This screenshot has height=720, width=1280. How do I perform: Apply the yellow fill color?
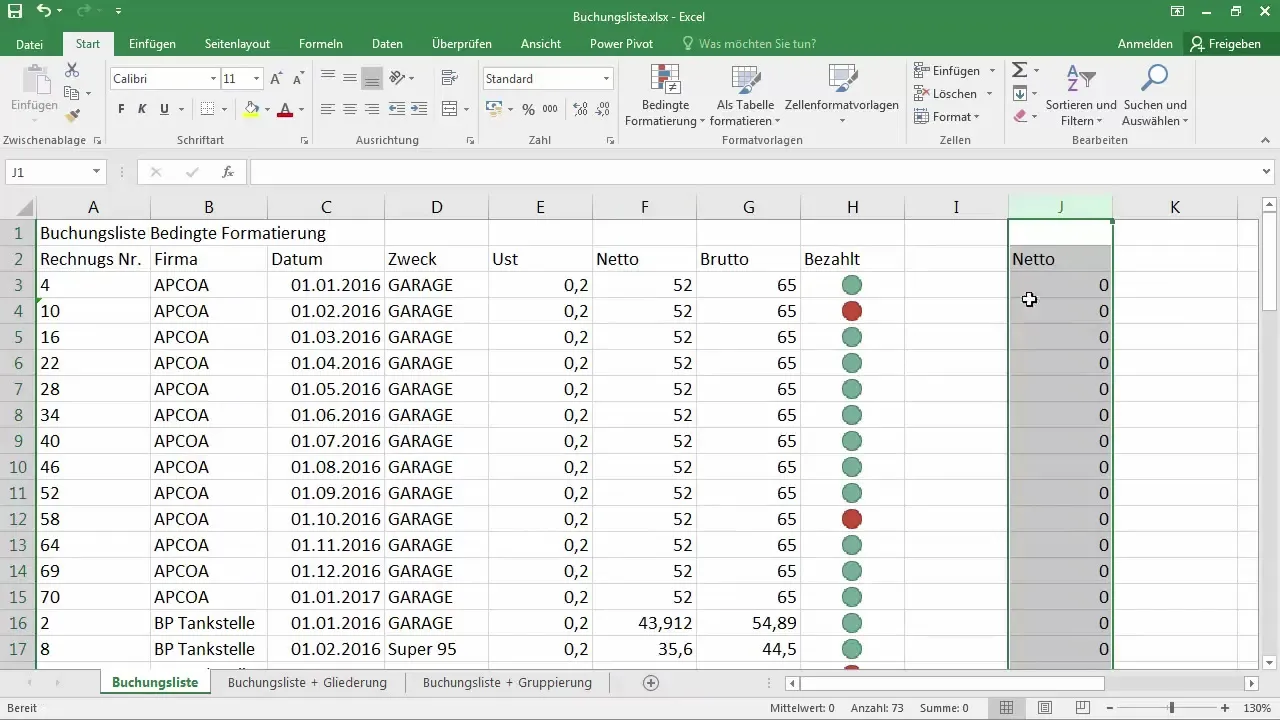tap(251, 109)
